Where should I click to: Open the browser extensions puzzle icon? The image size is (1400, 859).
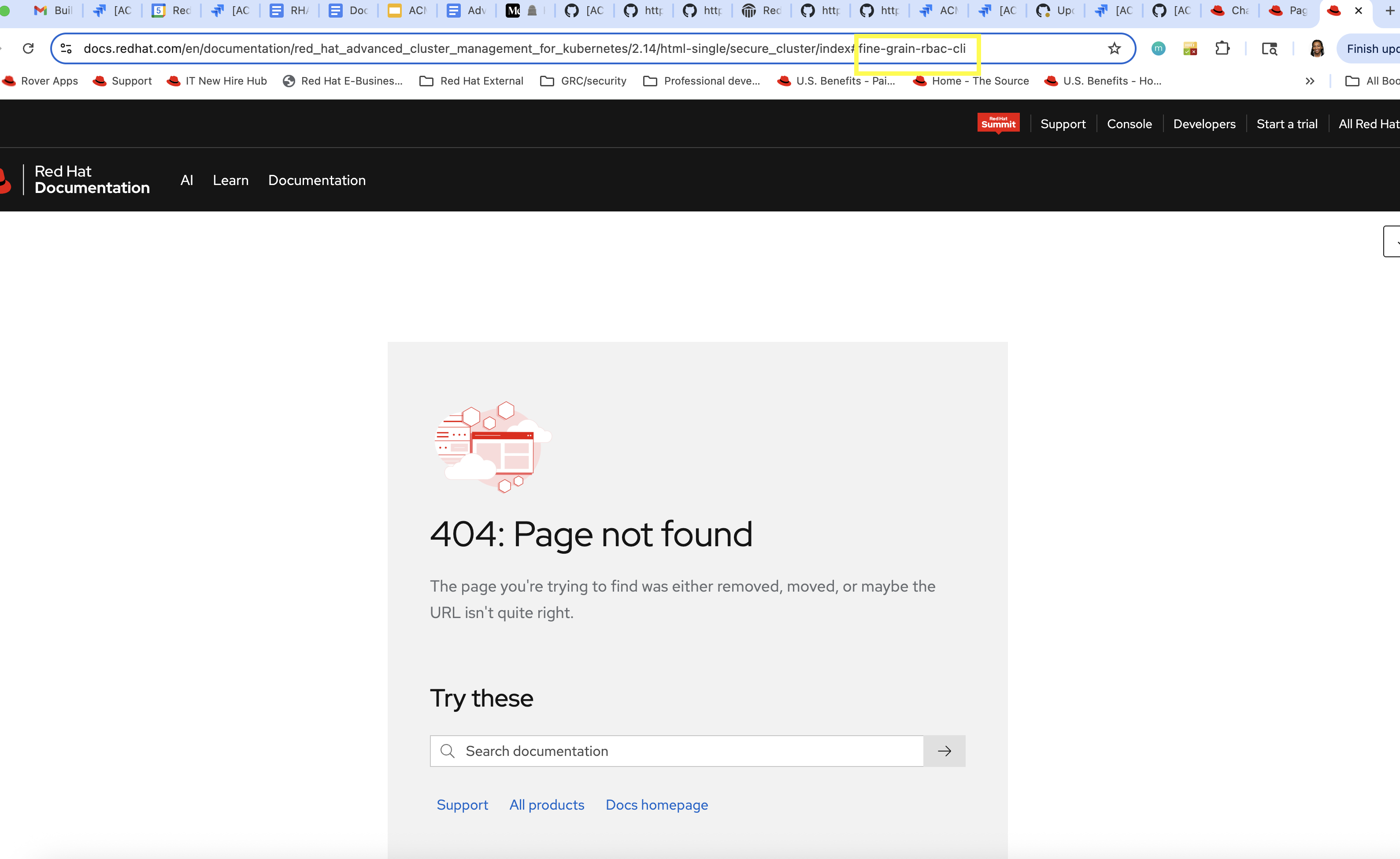[x=1222, y=49]
